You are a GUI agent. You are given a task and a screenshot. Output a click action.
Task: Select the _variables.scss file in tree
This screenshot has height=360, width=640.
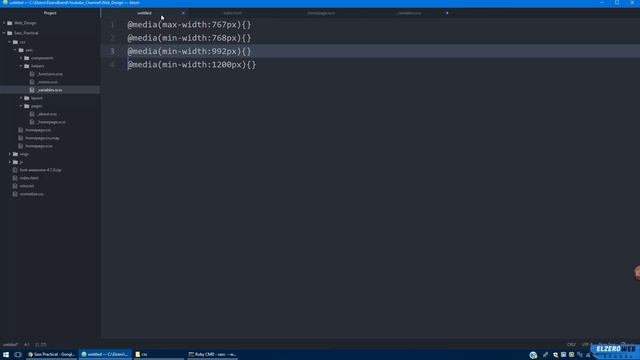(x=50, y=90)
